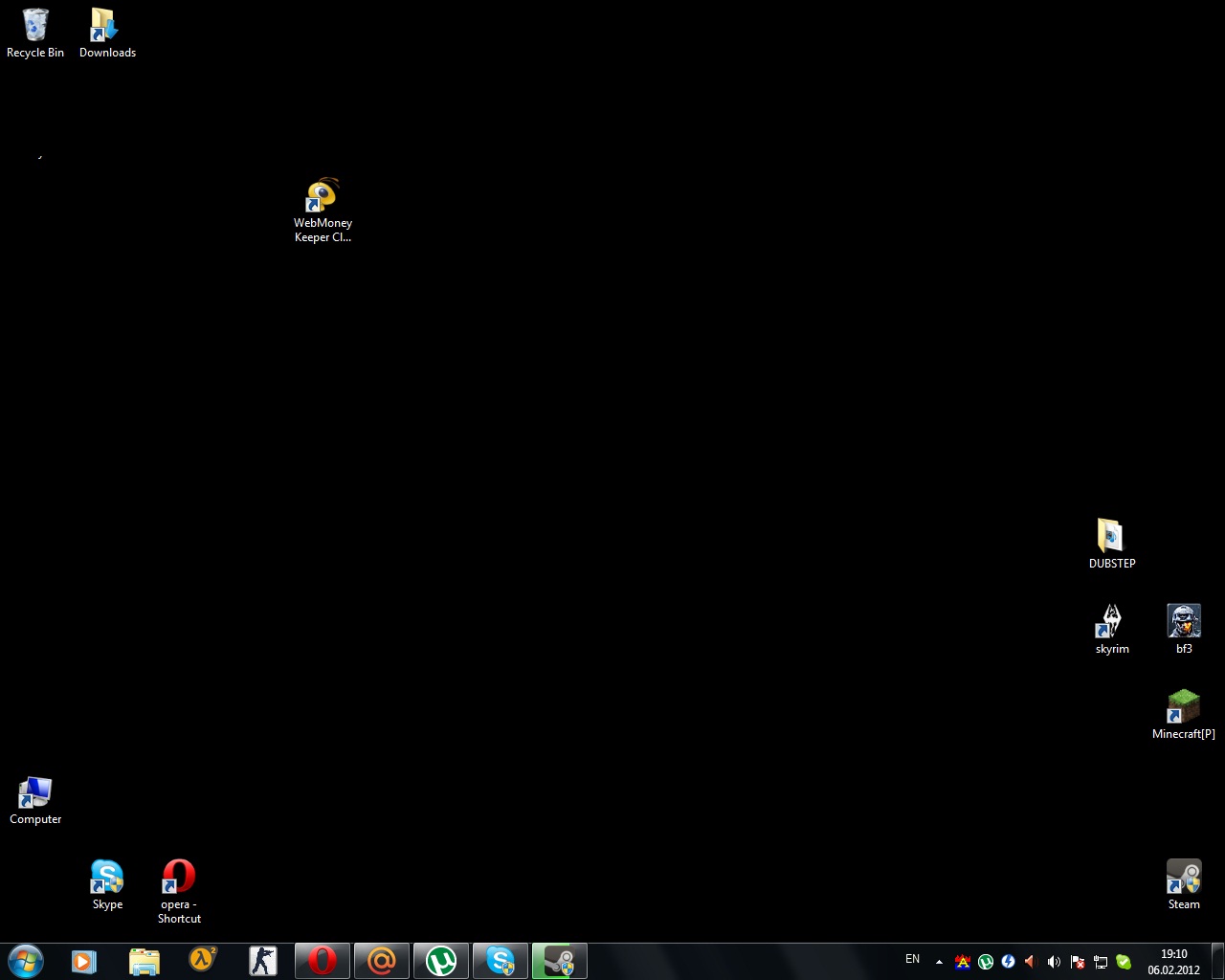Select the Computer desktop icon

point(35,799)
